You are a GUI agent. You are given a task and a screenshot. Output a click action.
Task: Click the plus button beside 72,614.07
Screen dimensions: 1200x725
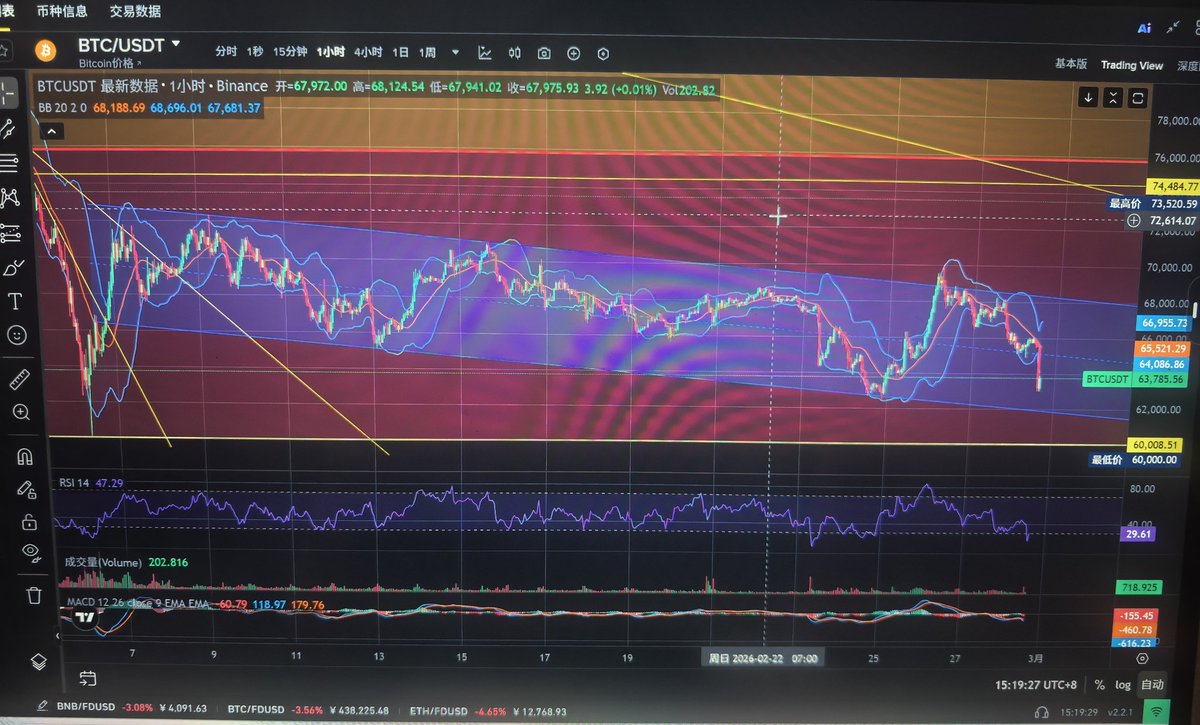(x=1133, y=220)
